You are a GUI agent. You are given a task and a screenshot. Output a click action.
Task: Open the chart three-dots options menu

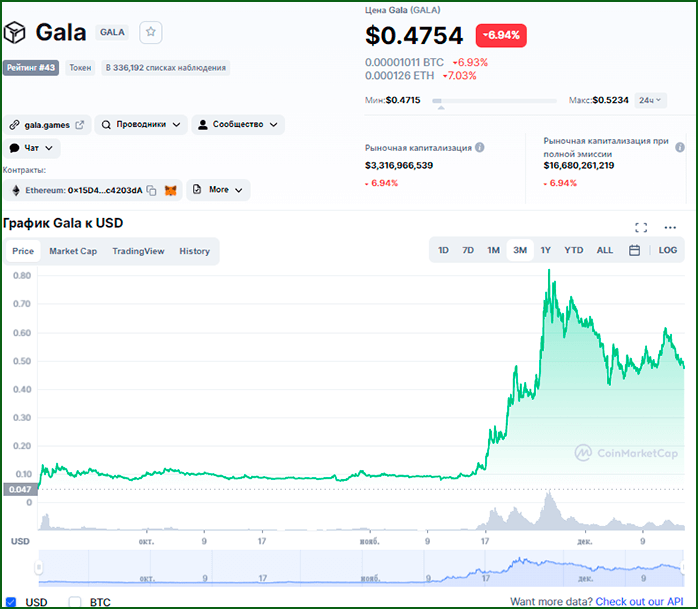click(670, 227)
